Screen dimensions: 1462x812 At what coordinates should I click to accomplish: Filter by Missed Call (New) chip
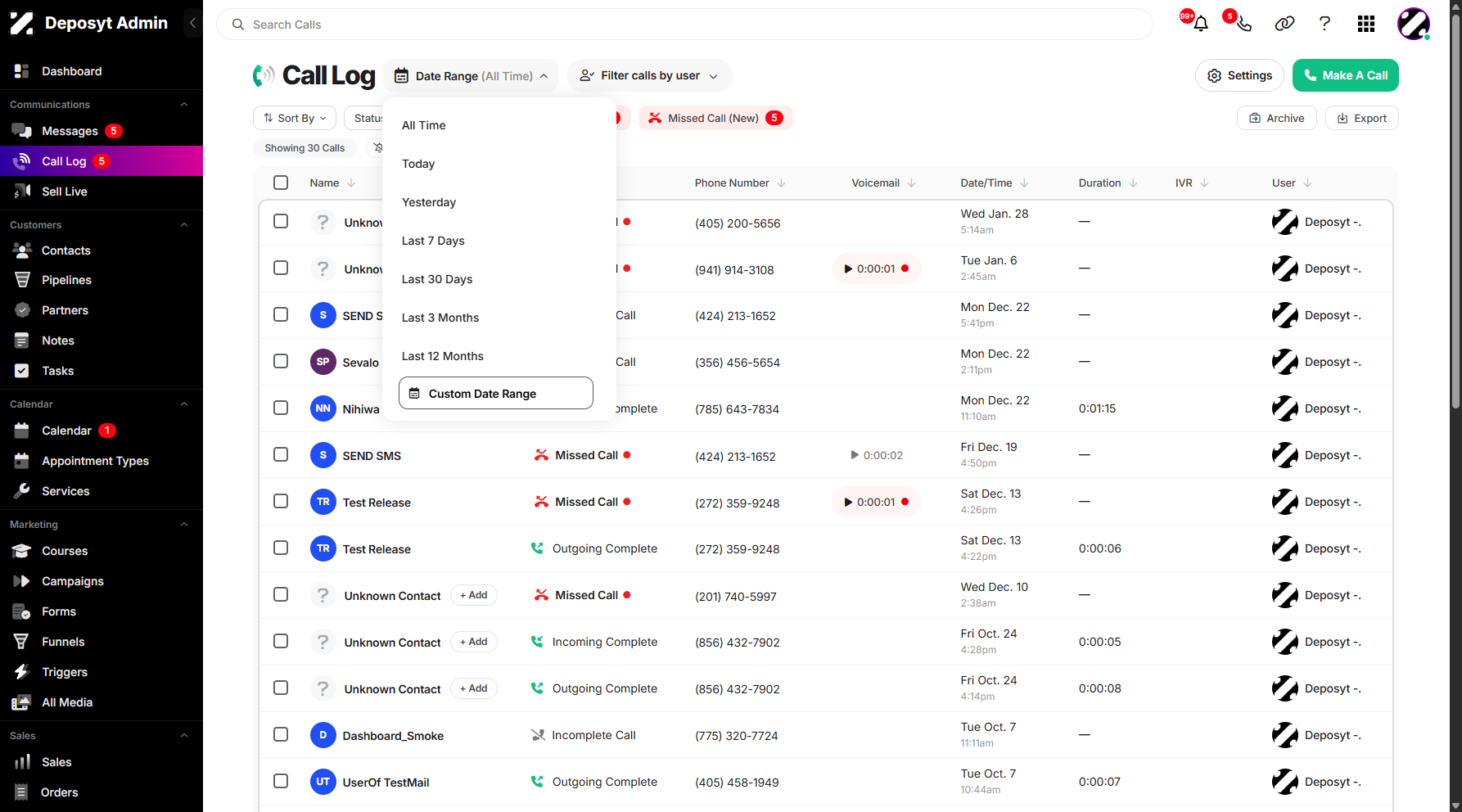coord(715,118)
